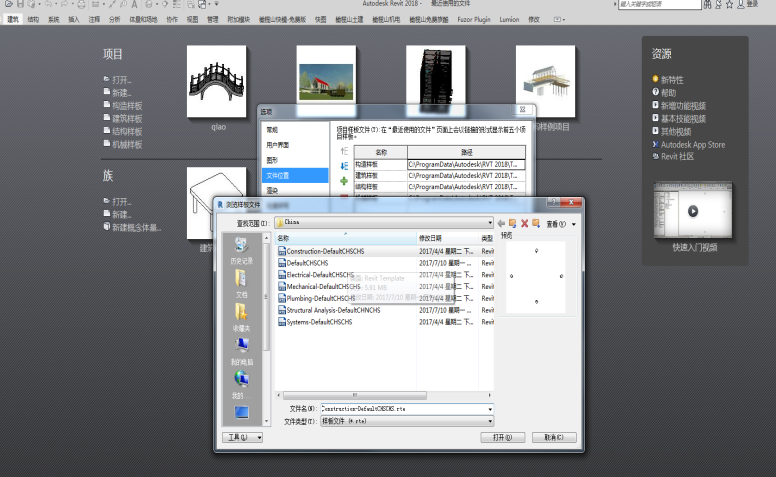Expand the file name history dropdown arrow
Image resolution: width=776 pixels, height=477 pixels.
click(x=490, y=409)
